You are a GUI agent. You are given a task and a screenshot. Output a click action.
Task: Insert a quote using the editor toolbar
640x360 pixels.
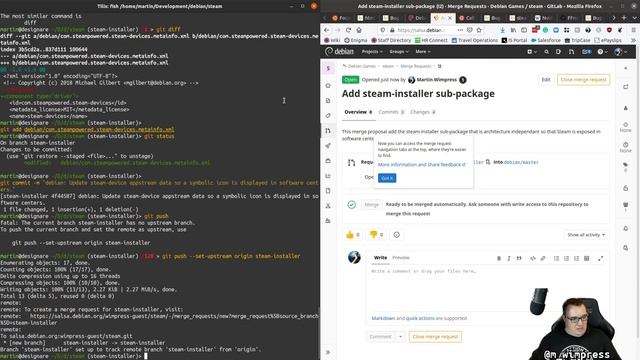tap(519, 258)
